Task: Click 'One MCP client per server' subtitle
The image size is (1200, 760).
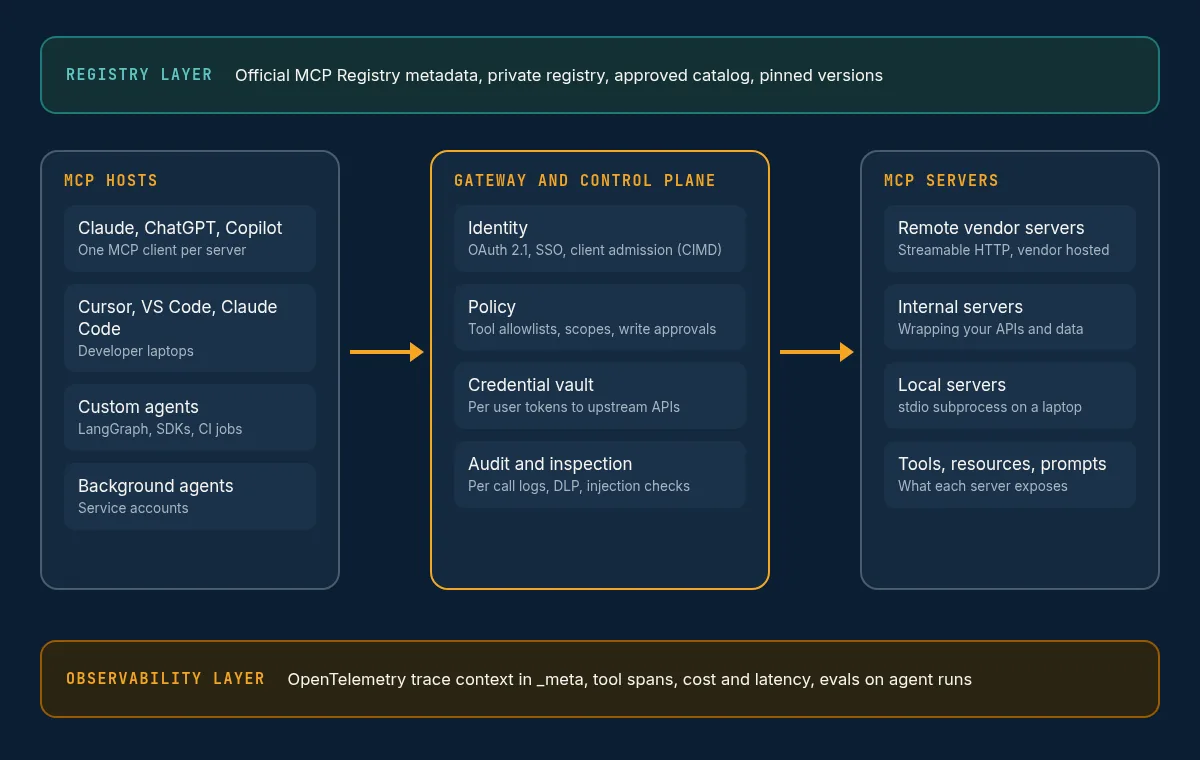Action: pyautogui.click(x=162, y=250)
